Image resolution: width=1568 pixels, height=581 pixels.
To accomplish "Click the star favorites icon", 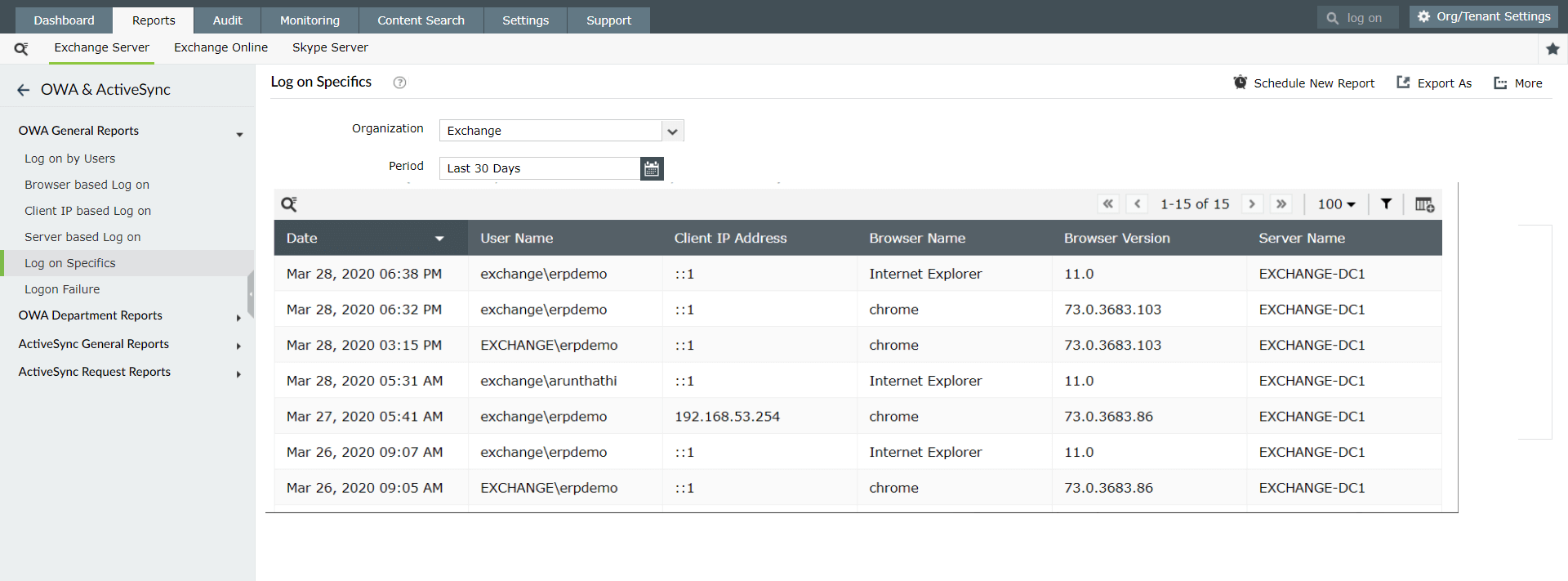I will coord(1552,49).
